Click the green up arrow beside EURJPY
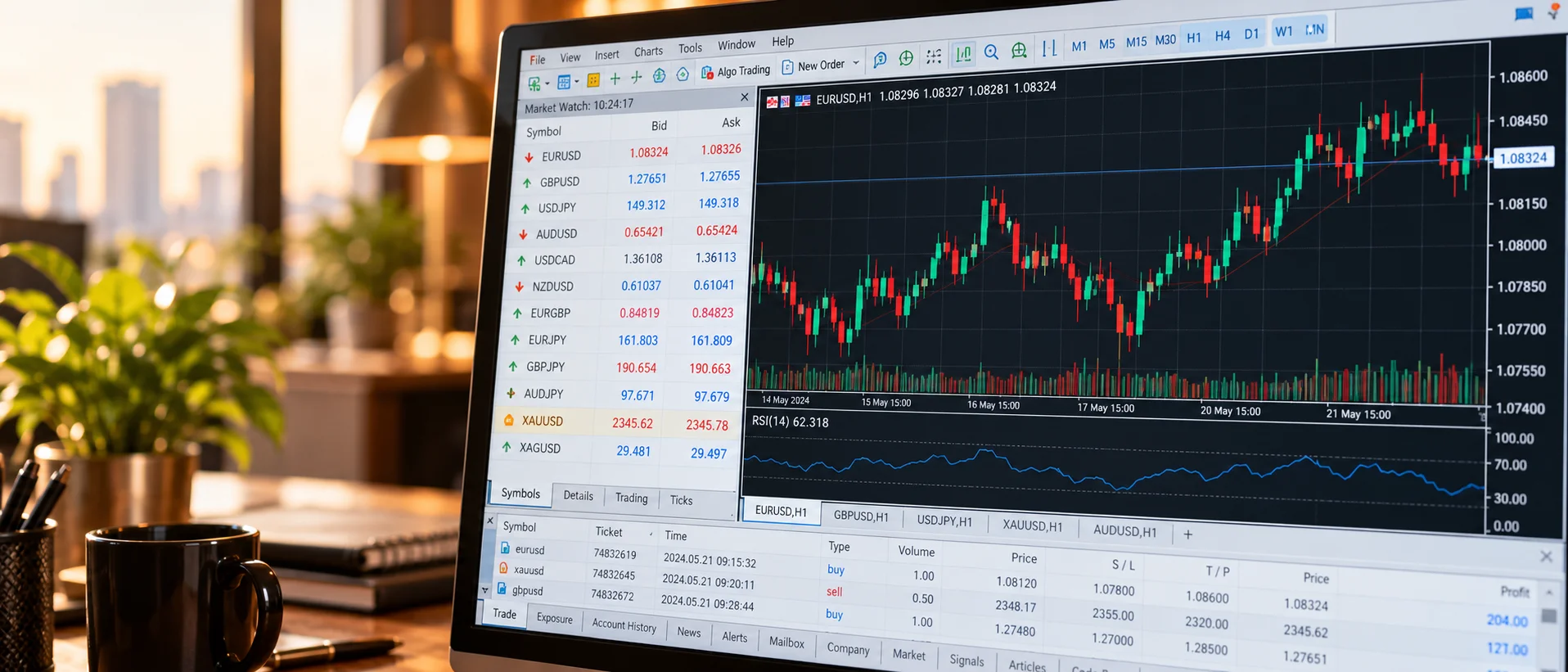The width and height of the screenshot is (1568, 672). coord(515,340)
